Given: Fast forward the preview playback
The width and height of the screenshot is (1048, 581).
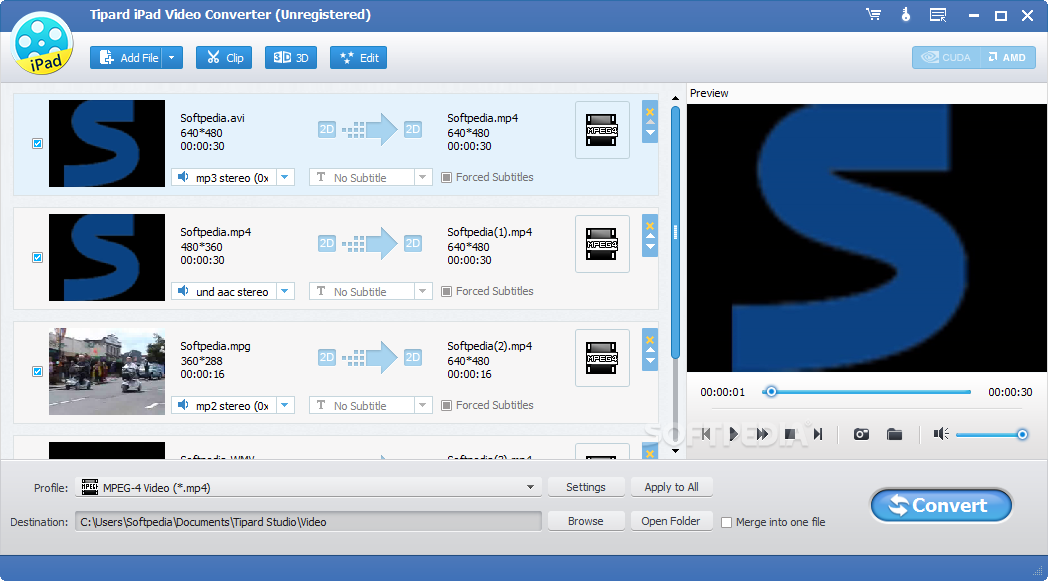Looking at the screenshot, I should tap(762, 435).
